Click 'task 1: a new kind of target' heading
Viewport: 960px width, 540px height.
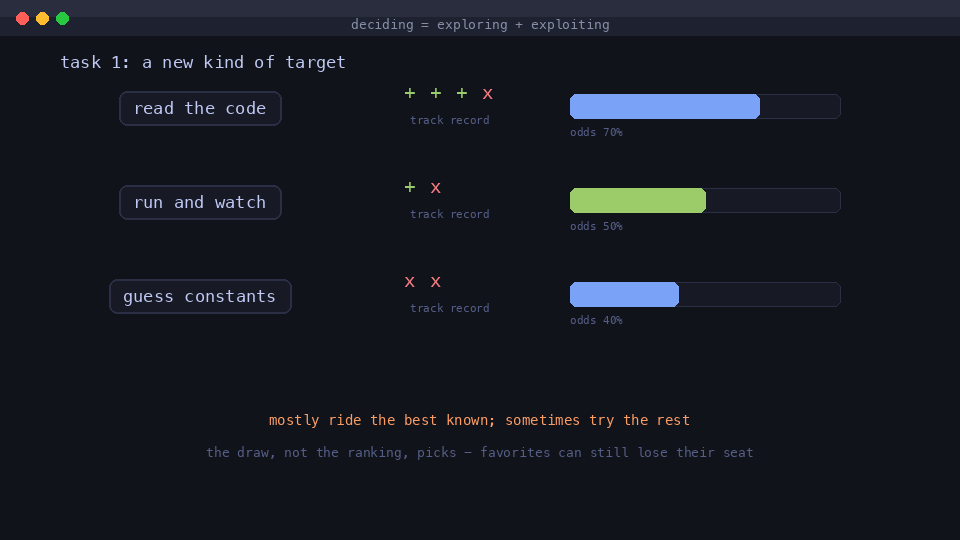tap(203, 62)
